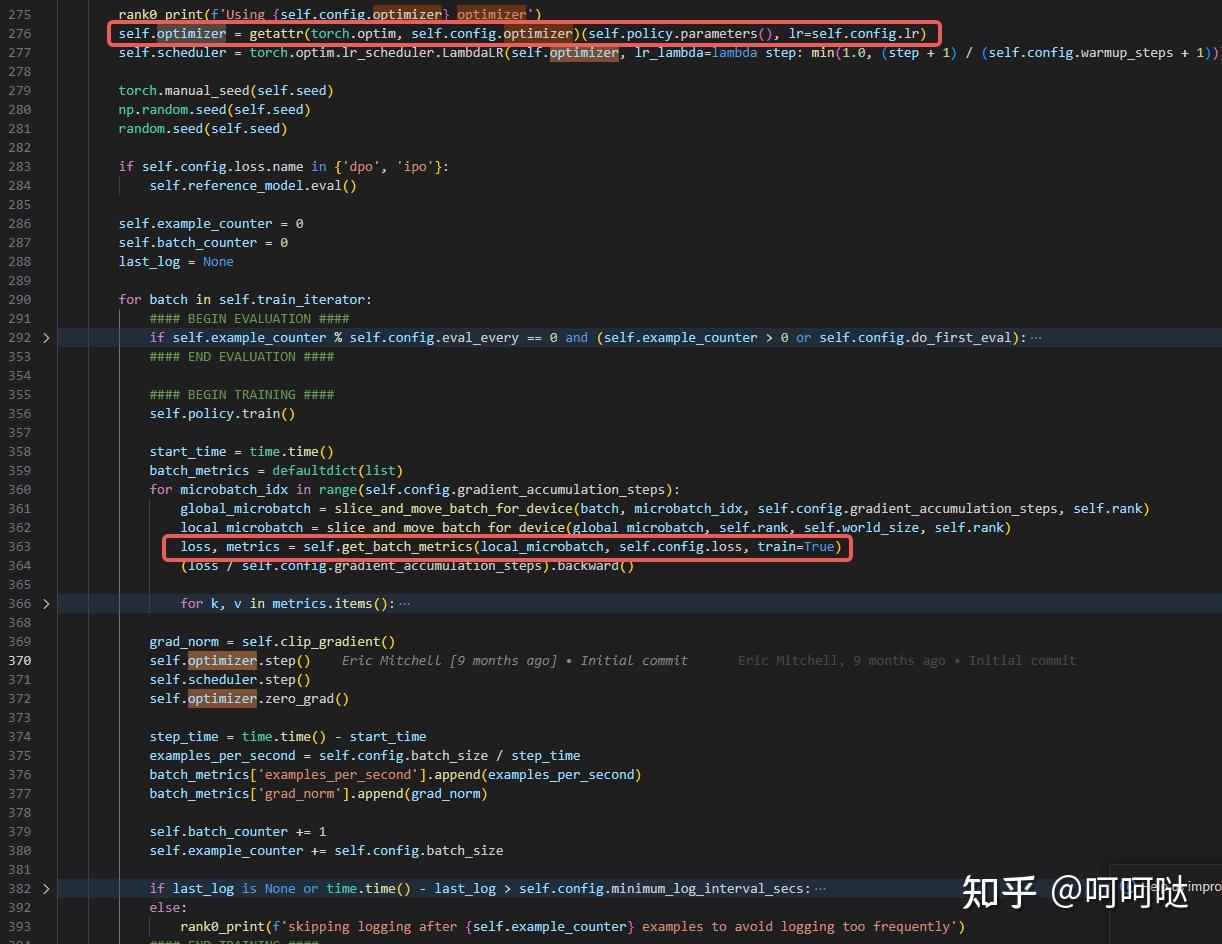Click self.policy.train() on line 356
Screen dimensions: 1222x944
220,413
